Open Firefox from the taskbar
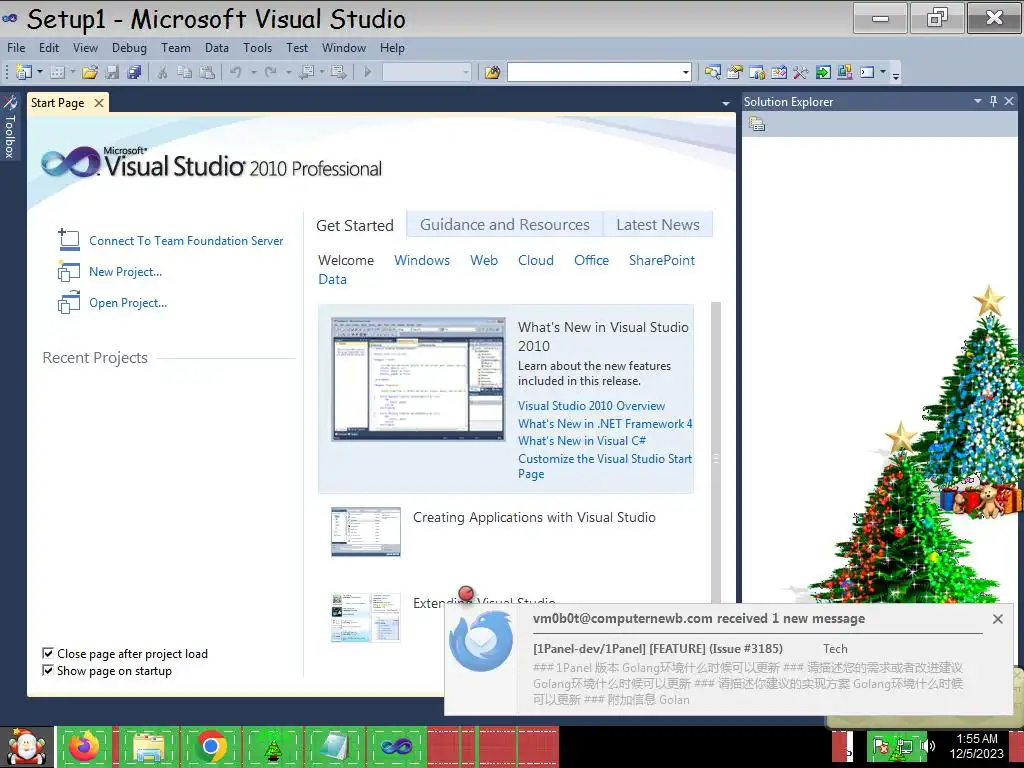This screenshot has height=768, width=1024. pyautogui.click(x=84, y=746)
